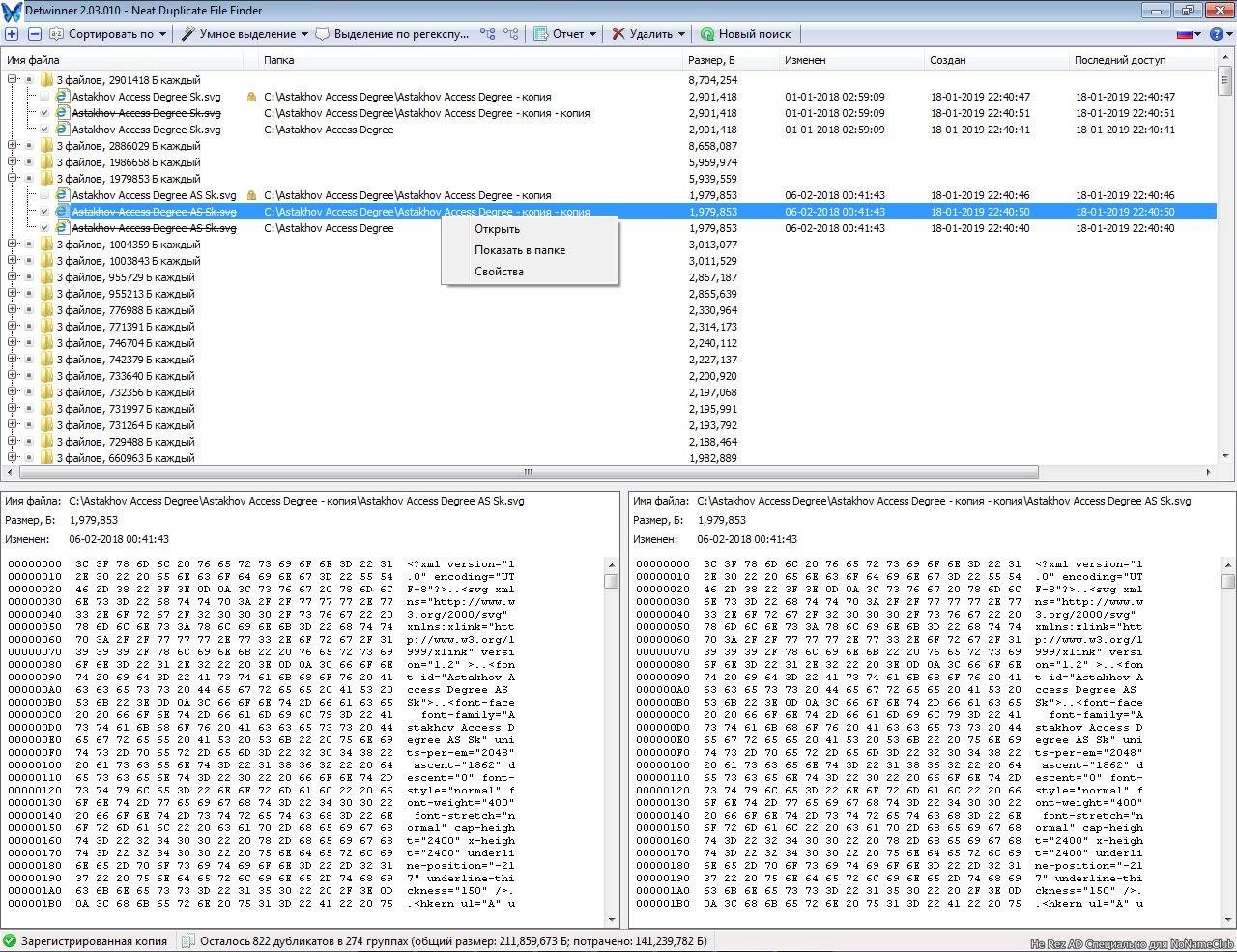
Task: Click the right hex viewer vertical scrollbar thumb
Action: click(1227, 581)
